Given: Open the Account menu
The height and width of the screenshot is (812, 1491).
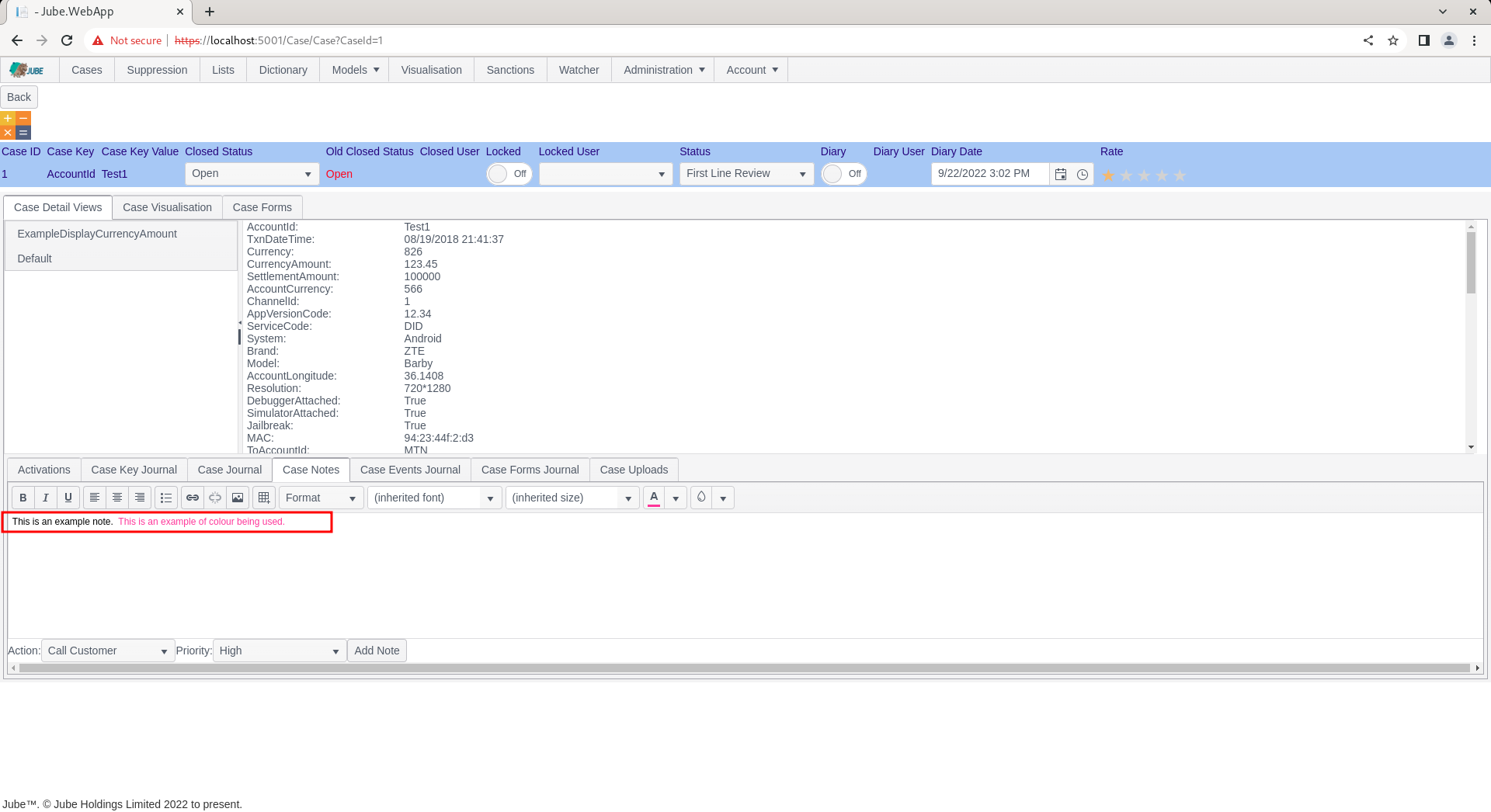Looking at the screenshot, I should click(x=752, y=70).
